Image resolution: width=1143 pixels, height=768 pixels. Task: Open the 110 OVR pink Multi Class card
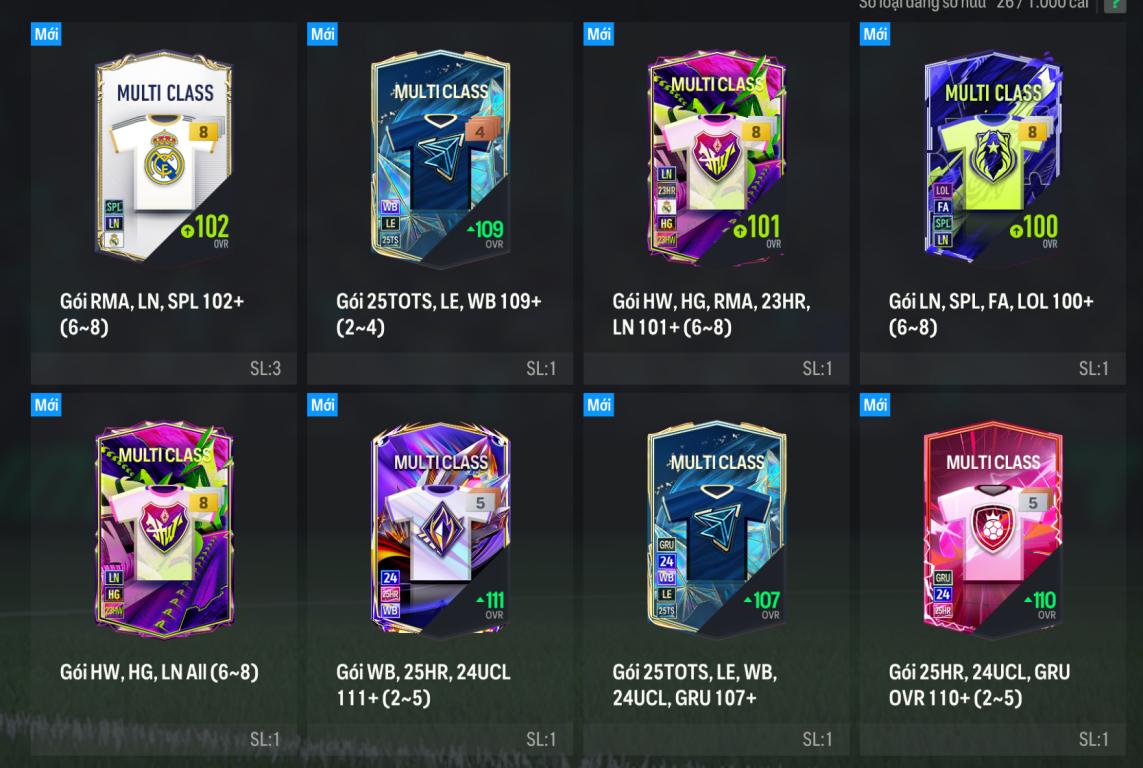(x=993, y=528)
